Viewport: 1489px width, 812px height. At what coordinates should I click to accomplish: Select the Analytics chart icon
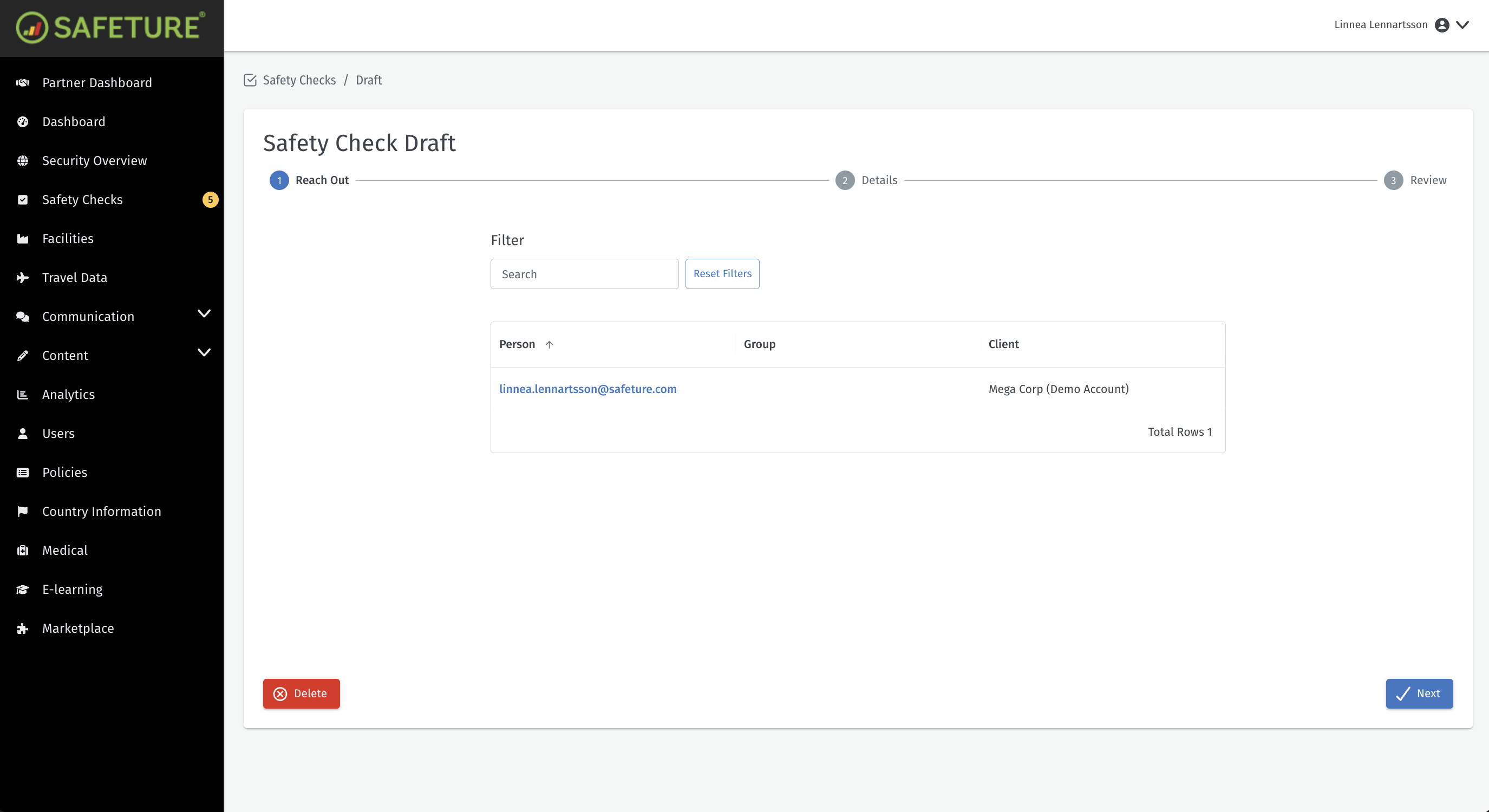pos(23,394)
